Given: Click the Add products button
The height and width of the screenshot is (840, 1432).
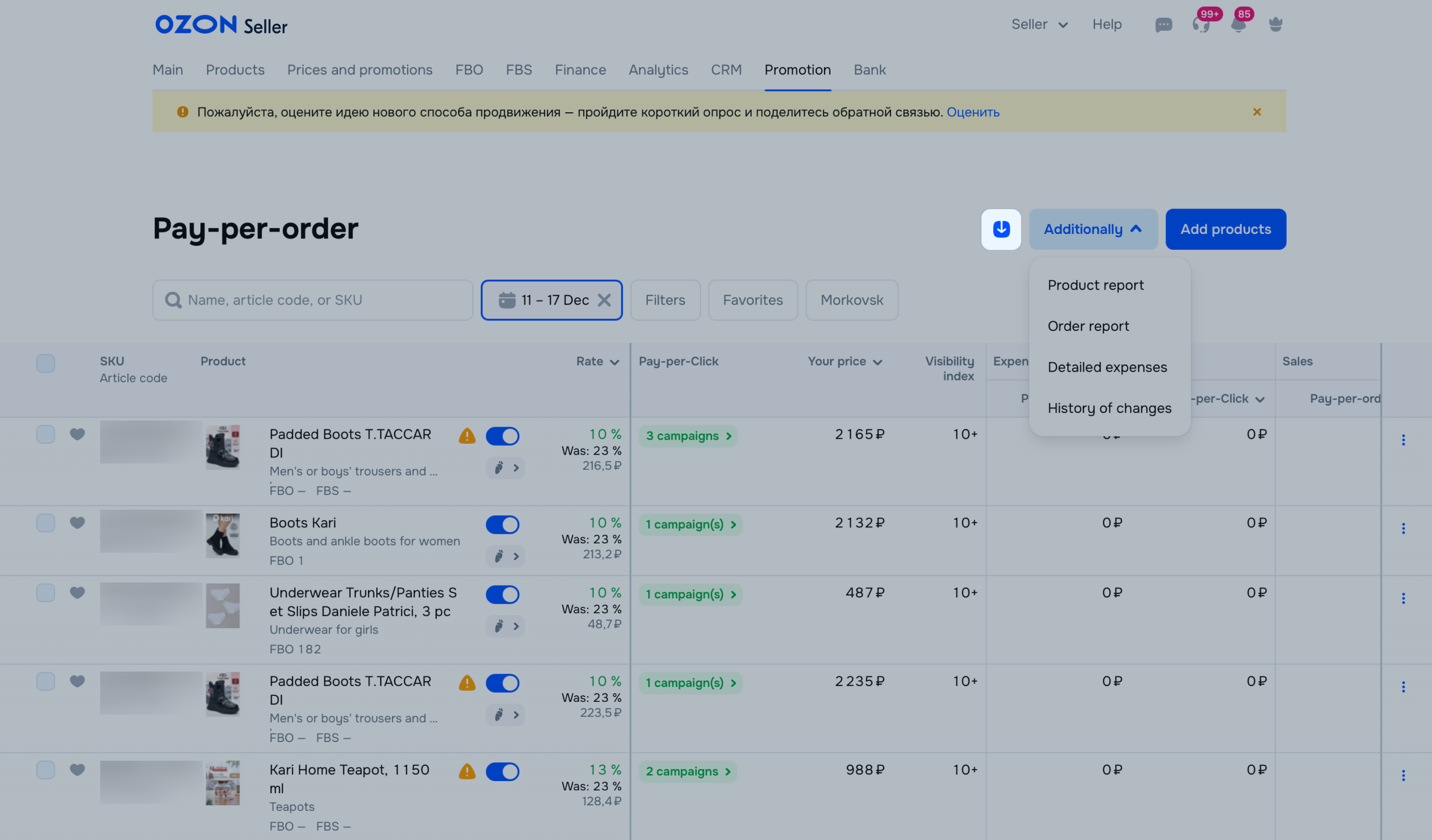Looking at the screenshot, I should [x=1225, y=229].
